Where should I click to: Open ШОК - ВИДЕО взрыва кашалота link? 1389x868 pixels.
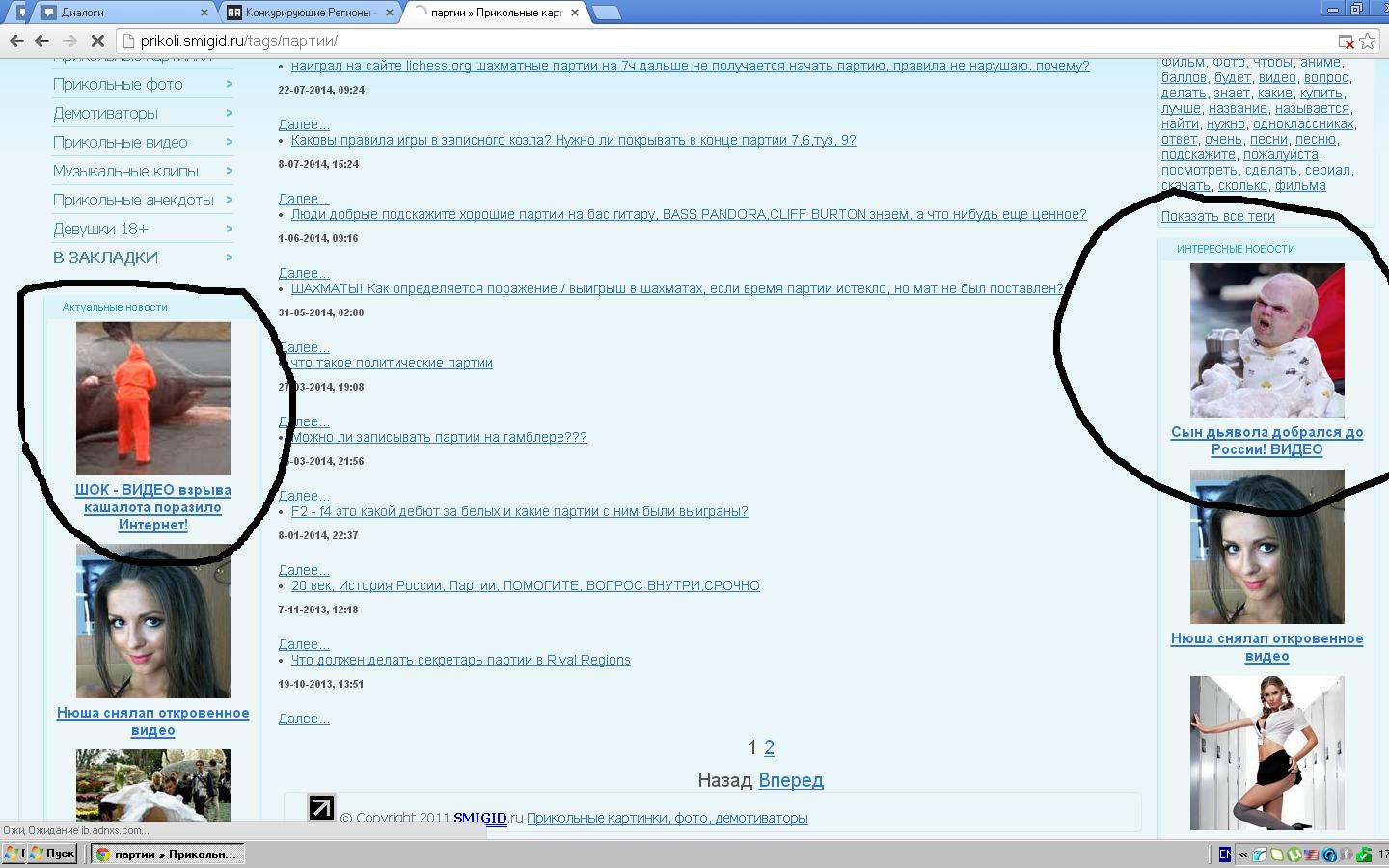pos(153,507)
